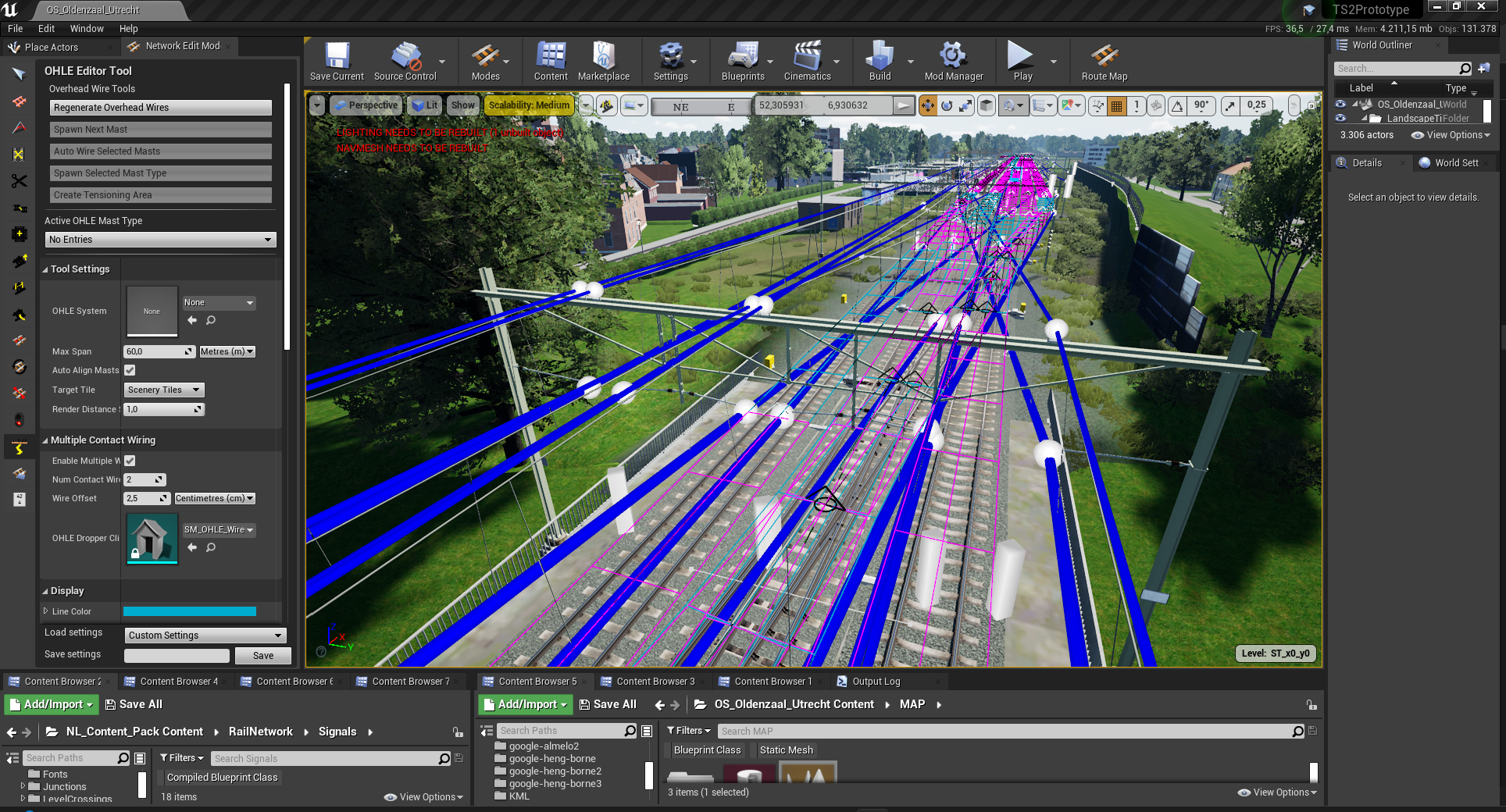Viewport: 1506px width, 812px height.
Task: Open Active OHLE Mast Type dropdown
Action: coord(160,240)
